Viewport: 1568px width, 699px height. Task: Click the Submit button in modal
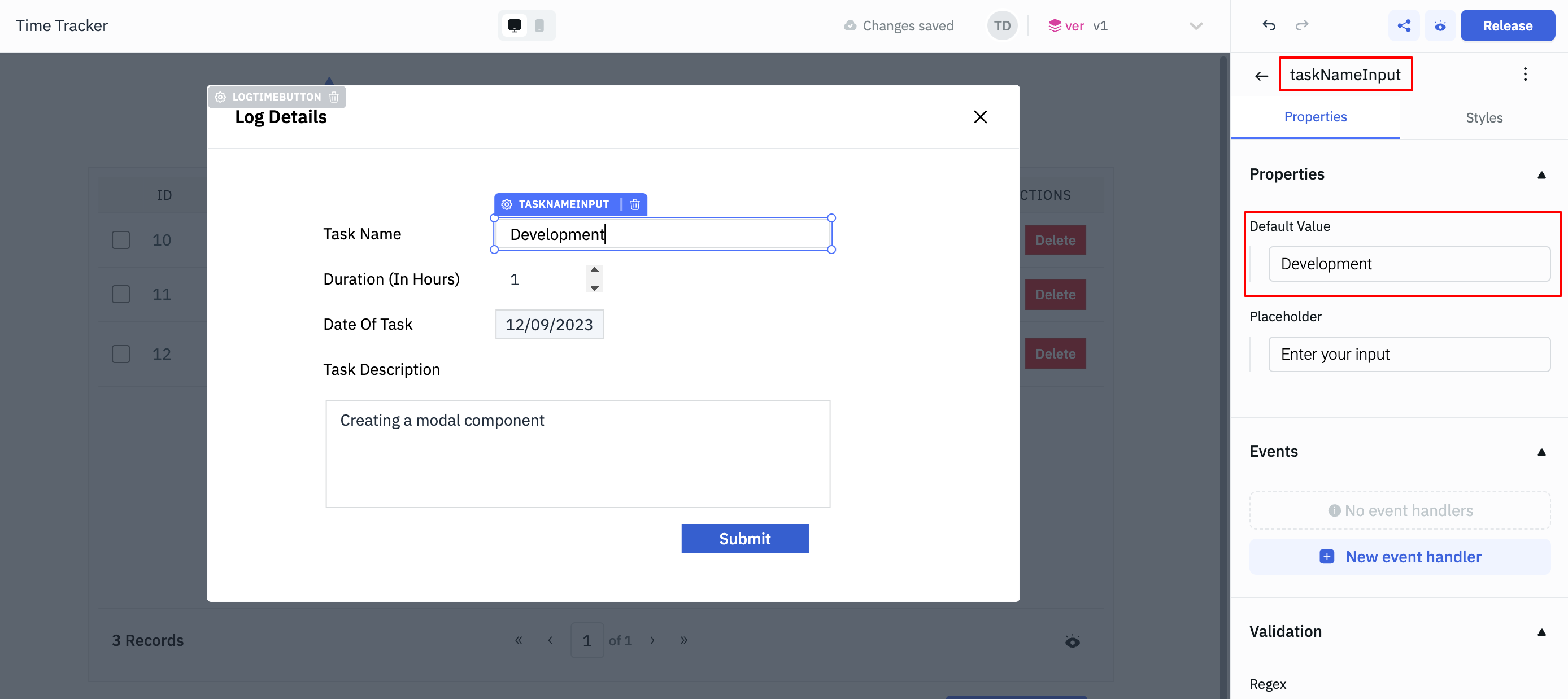click(744, 539)
